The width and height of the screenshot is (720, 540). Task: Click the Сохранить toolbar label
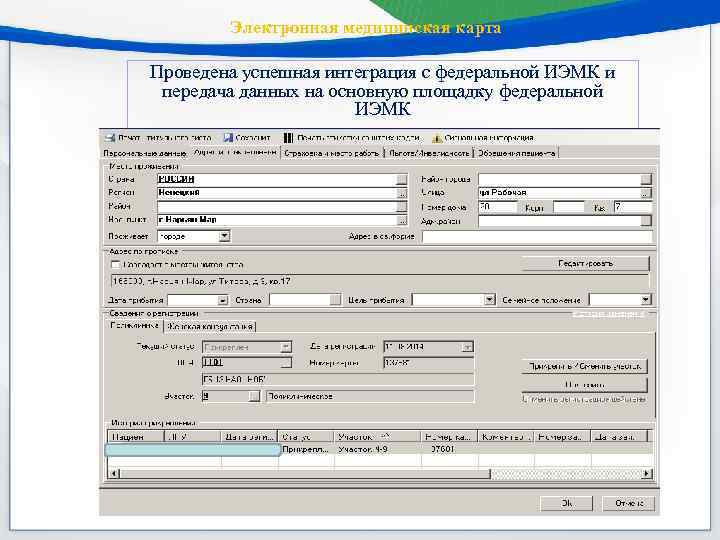(253, 138)
